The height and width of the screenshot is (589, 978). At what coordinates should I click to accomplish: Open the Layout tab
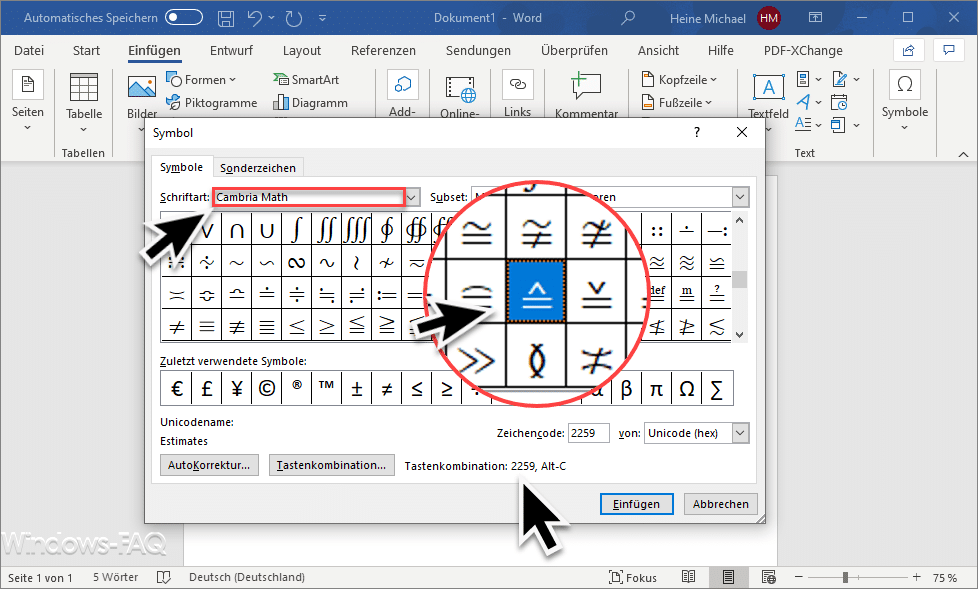point(302,51)
